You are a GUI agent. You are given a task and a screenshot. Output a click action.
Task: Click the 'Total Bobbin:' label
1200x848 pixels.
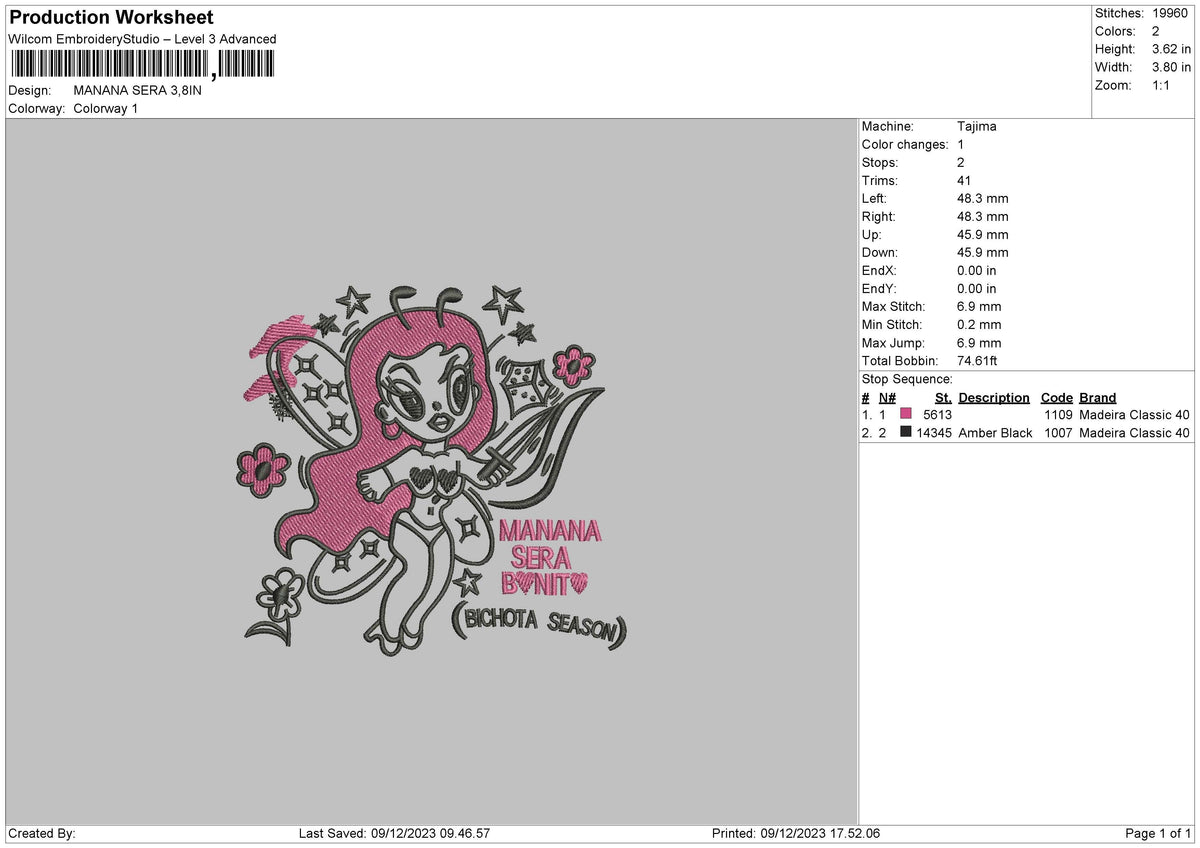coord(900,360)
